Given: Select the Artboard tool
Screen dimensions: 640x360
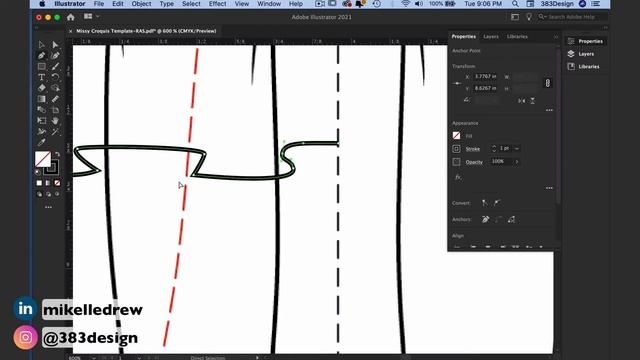Looking at the screenshot, I should 56,110.
